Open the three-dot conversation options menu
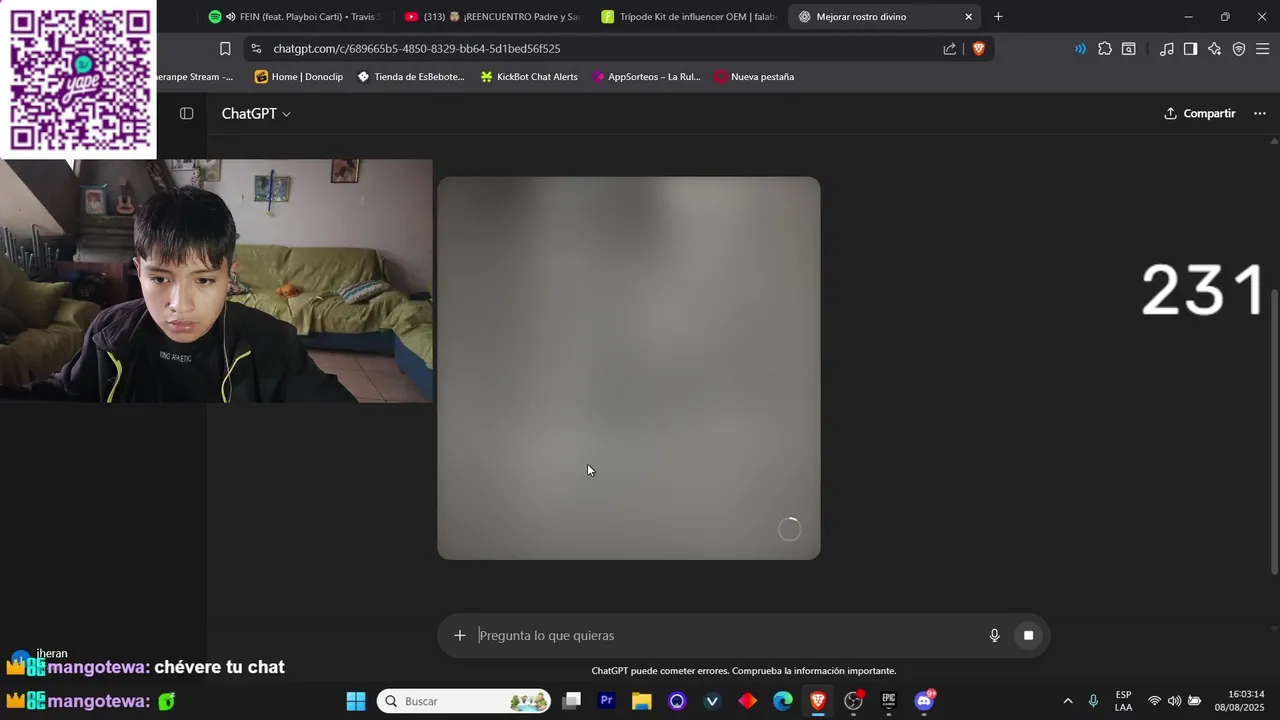Screen dimensions: 1280x720 (x=1260, y=114)
